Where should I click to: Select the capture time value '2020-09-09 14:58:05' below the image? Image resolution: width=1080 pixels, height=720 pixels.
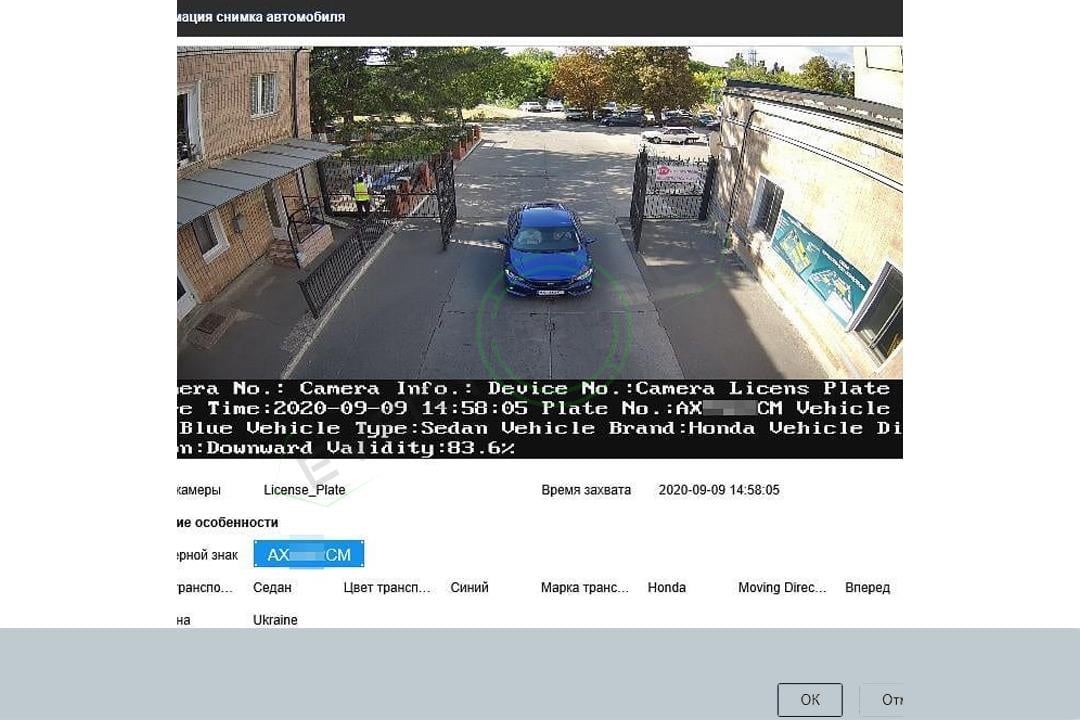(719, 490)
